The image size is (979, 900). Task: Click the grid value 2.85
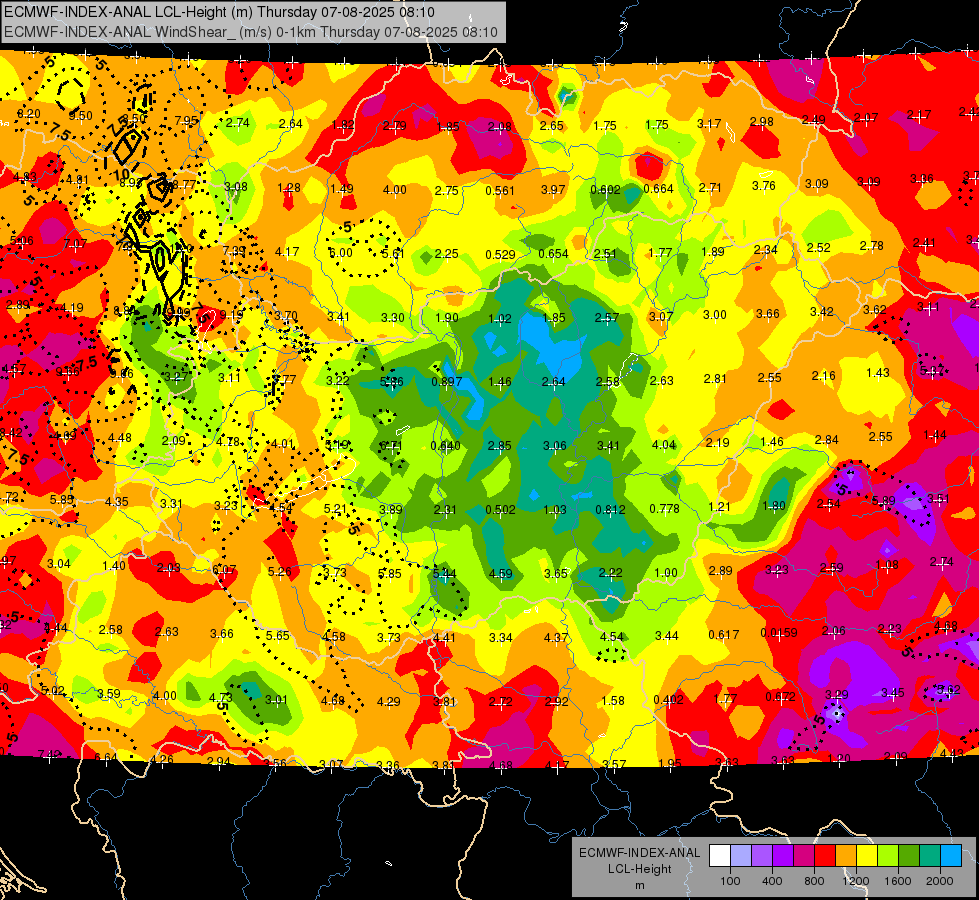pyautogui.click(x=499, y=446)
